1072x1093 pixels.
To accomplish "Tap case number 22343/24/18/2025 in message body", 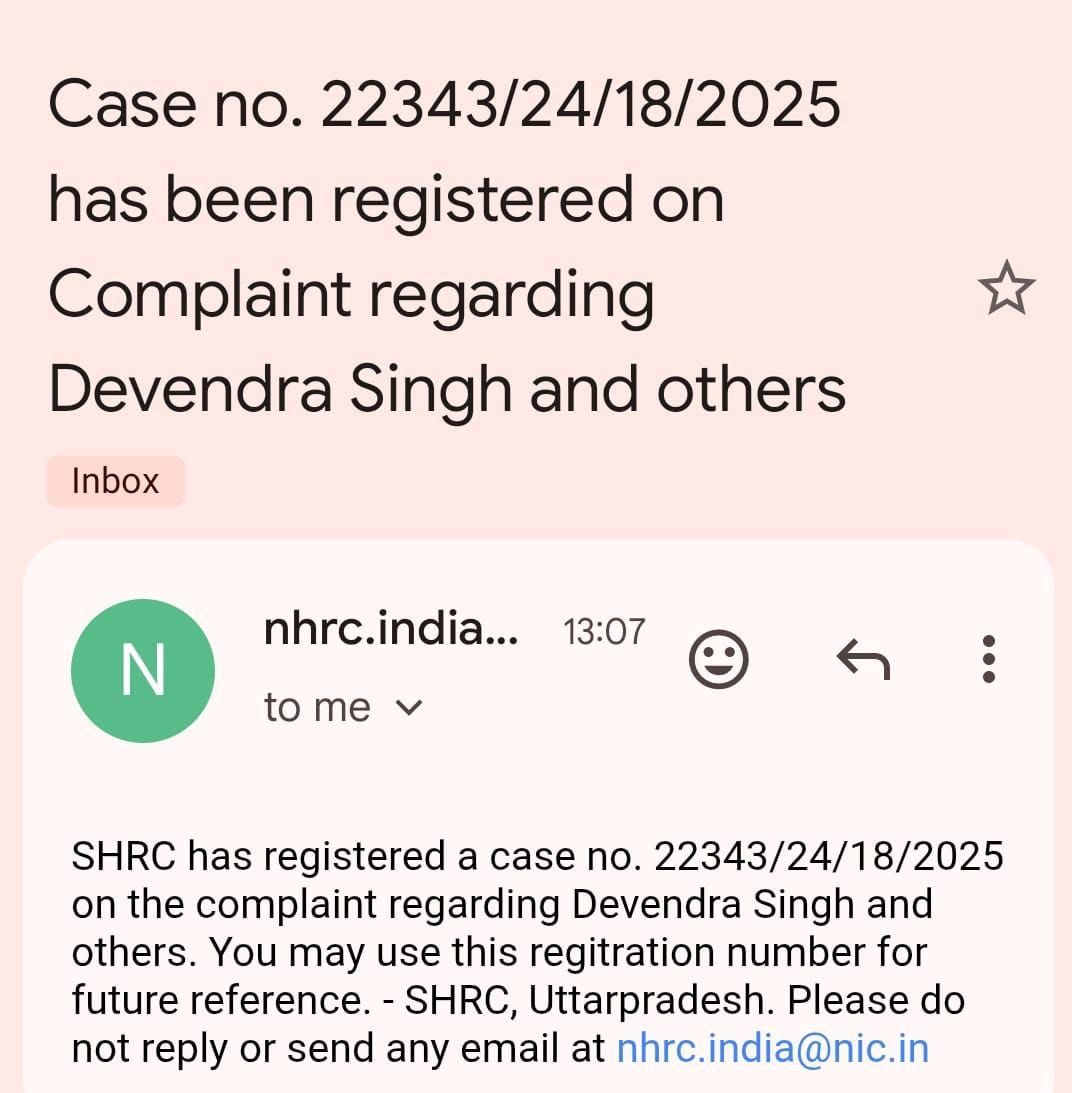I will click(x=829, y=856).
